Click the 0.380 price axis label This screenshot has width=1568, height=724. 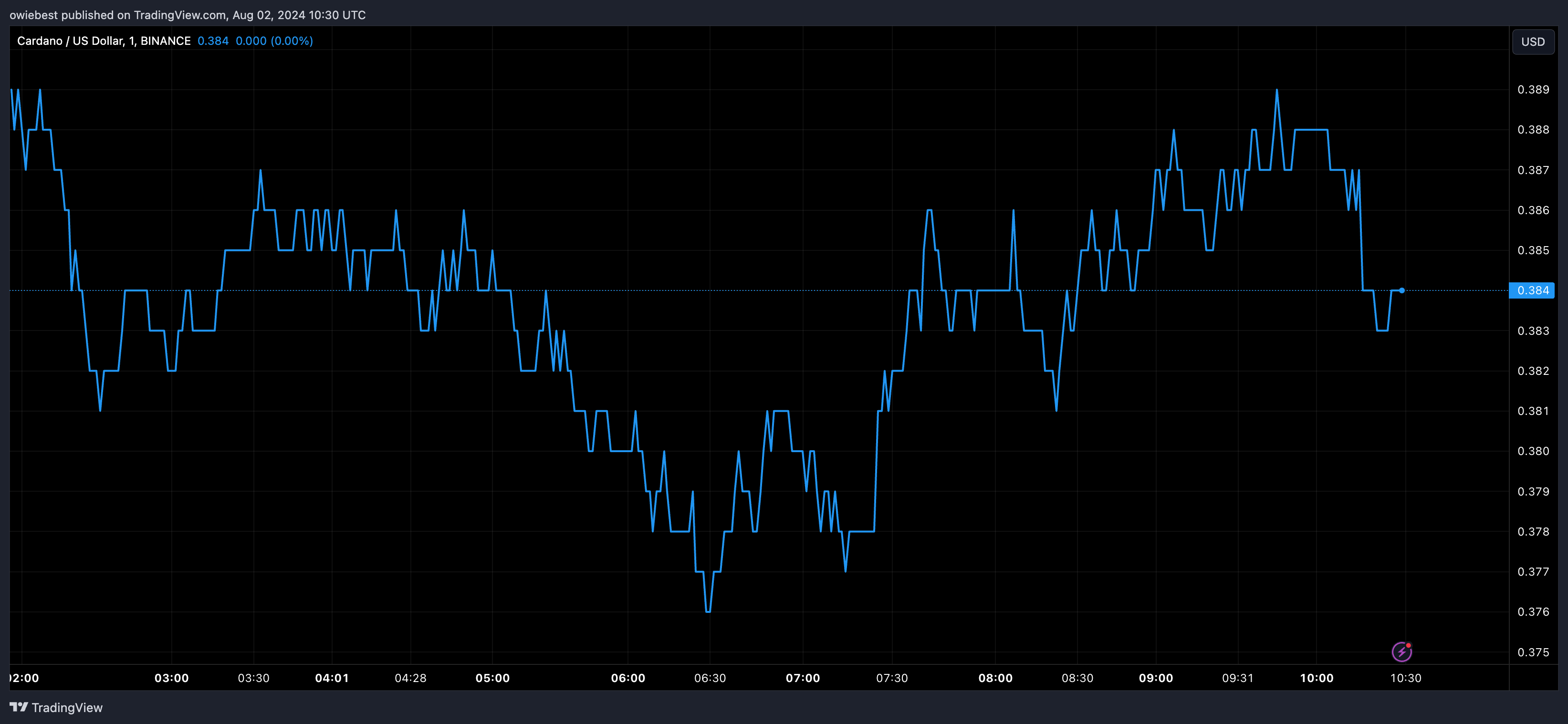coord(1533,451)
